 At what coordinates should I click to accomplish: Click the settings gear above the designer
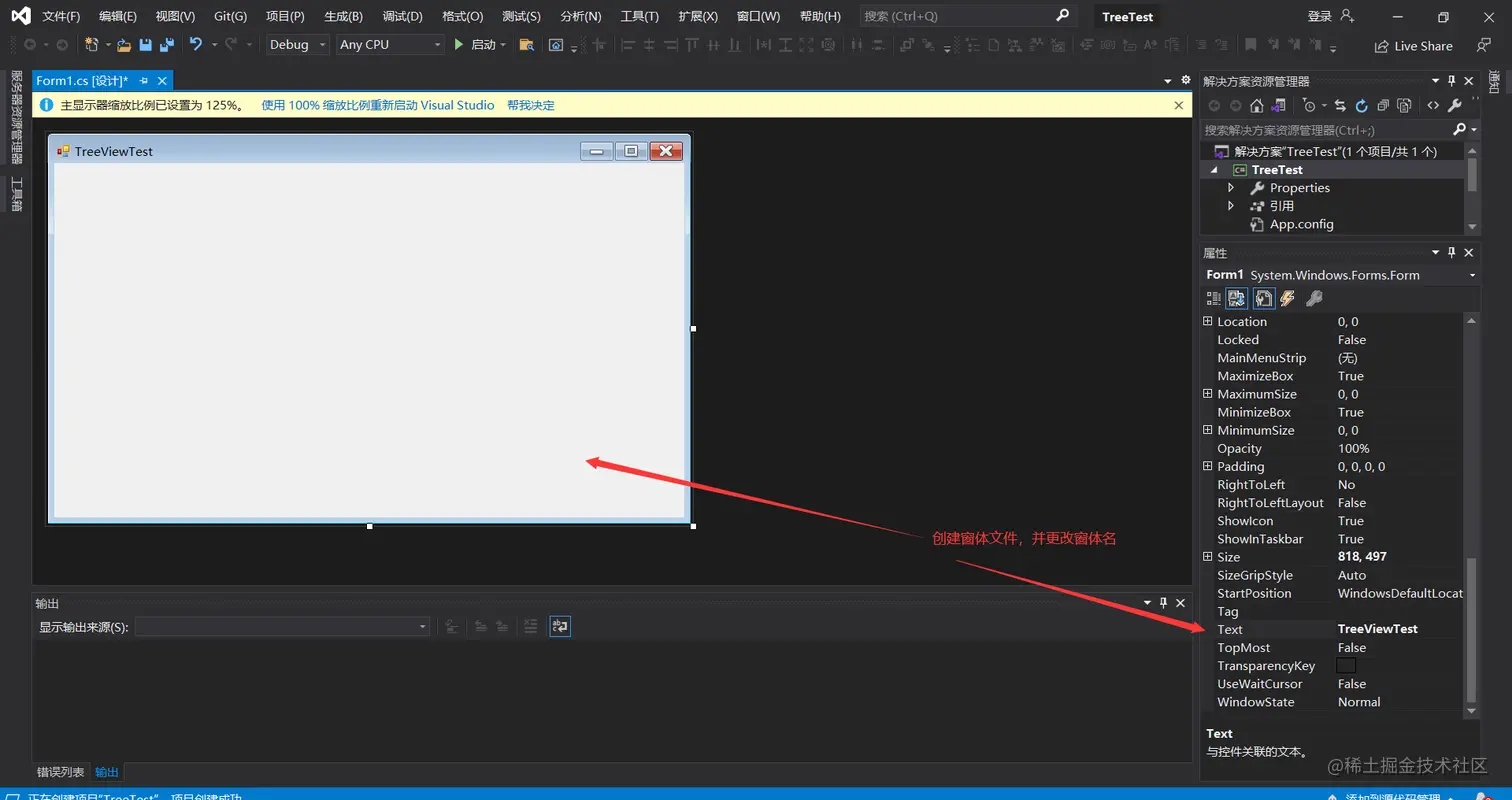[1186, 80]
